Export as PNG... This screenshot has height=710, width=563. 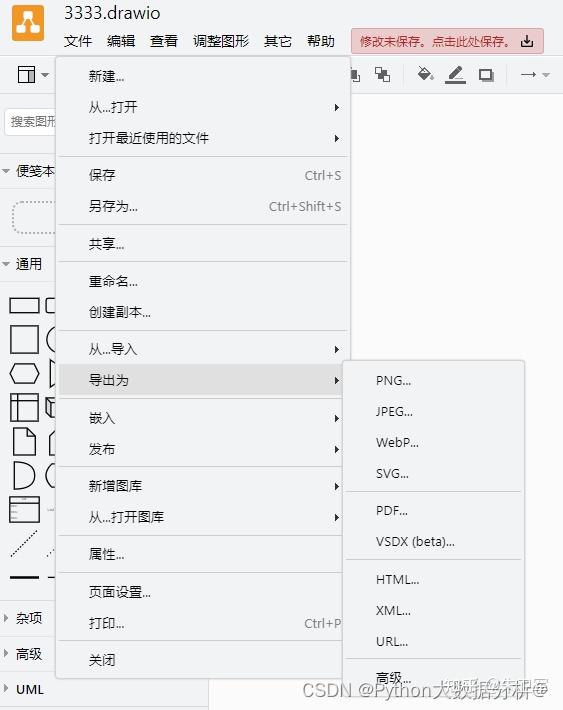click(x=434, y=380)
